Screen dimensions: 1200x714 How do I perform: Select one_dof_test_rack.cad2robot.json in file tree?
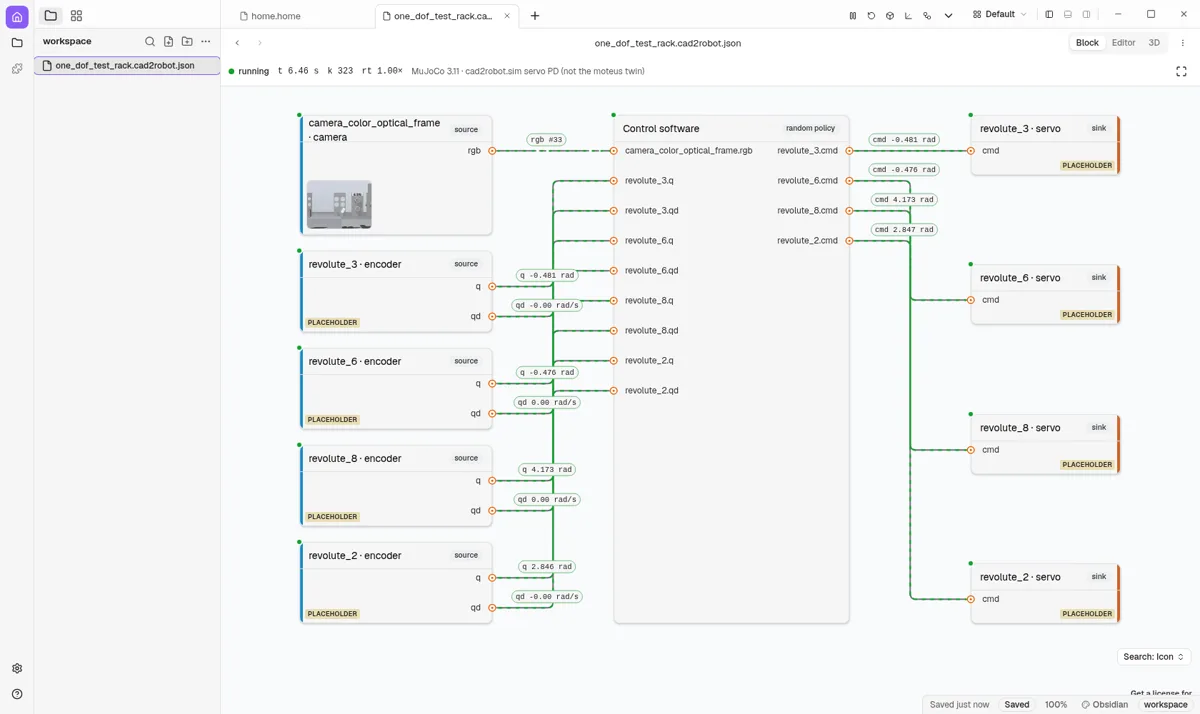[126, 65]
